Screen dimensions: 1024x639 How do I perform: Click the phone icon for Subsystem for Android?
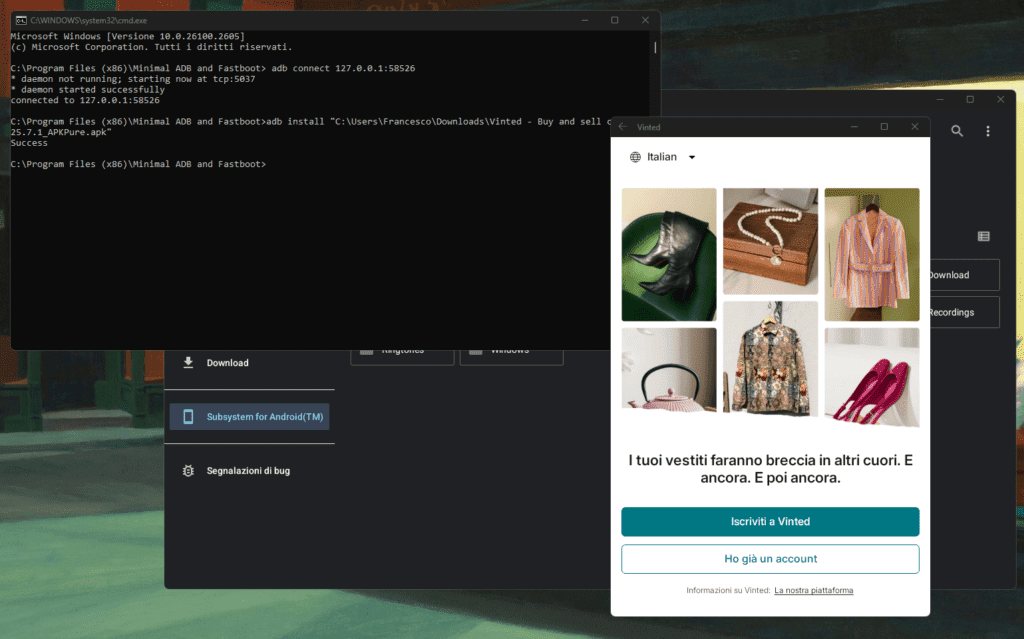[188, 417]
